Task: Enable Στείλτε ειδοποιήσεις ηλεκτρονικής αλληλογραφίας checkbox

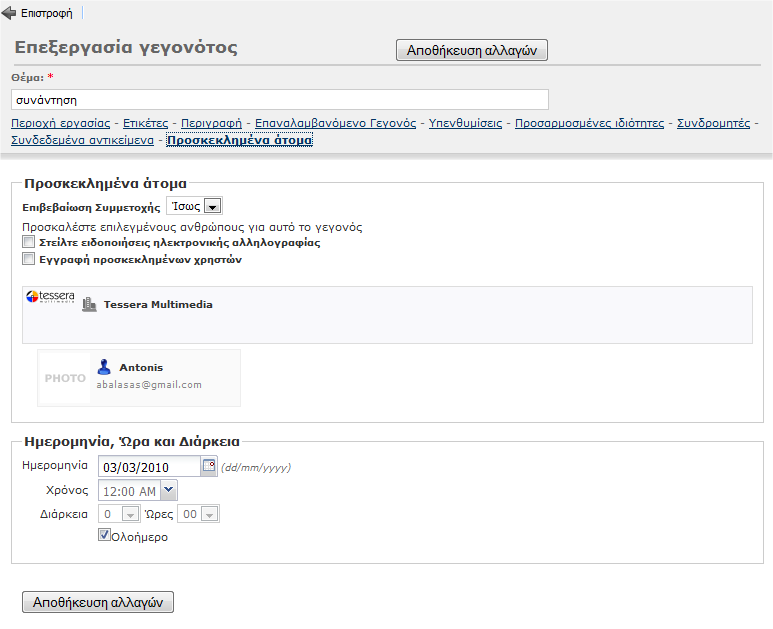Action: click(28, 242)
